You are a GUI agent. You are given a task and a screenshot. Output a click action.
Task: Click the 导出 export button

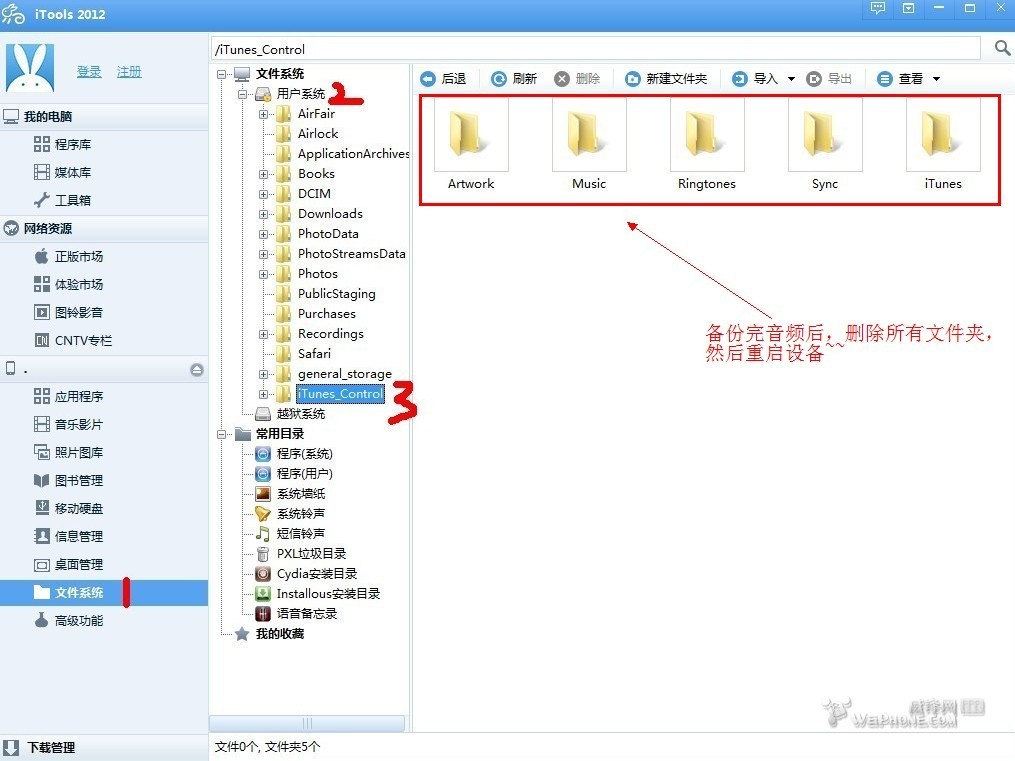tap(829, 79)
